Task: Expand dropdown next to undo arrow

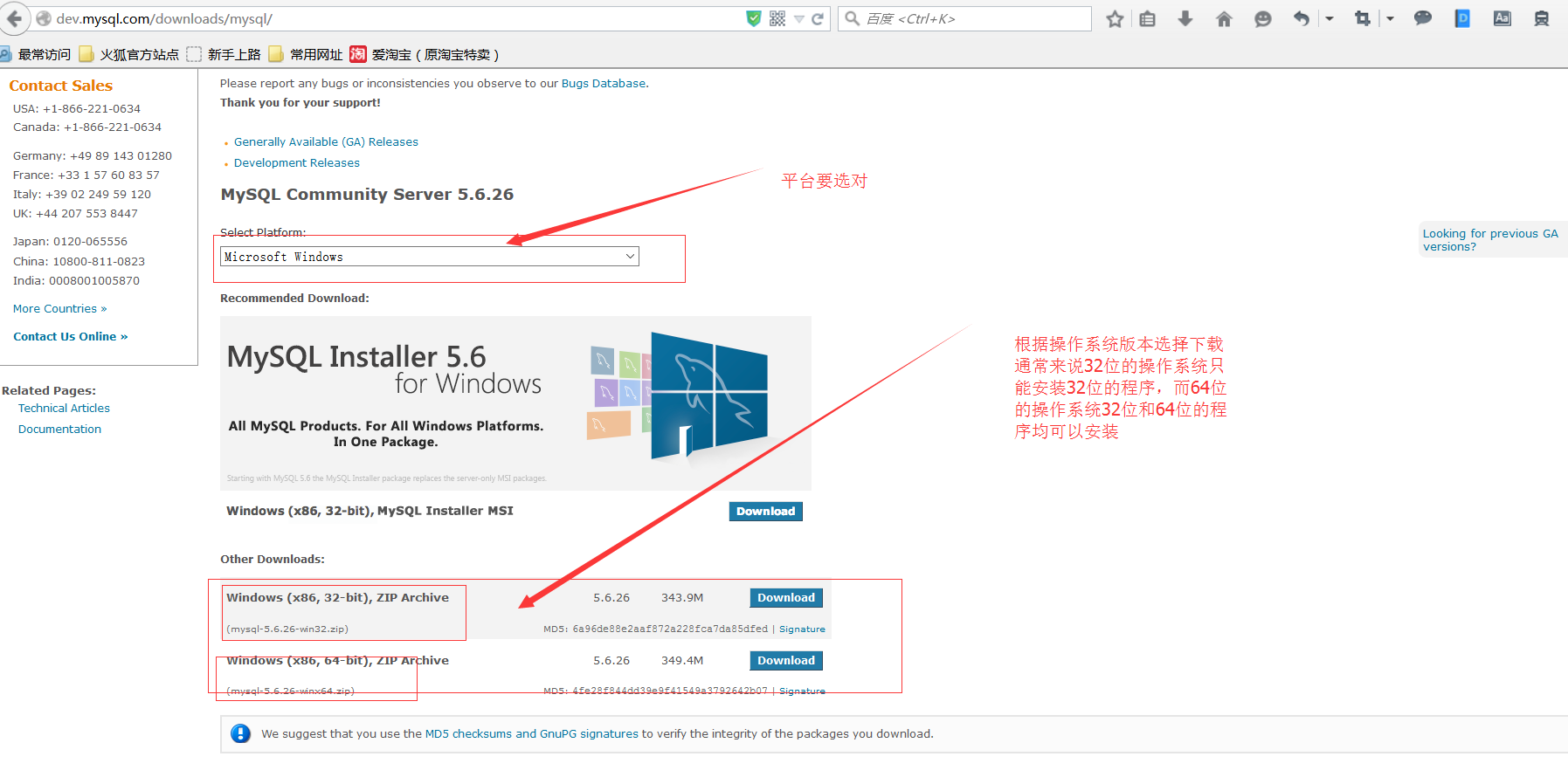Action: (x=1330, y=18)
